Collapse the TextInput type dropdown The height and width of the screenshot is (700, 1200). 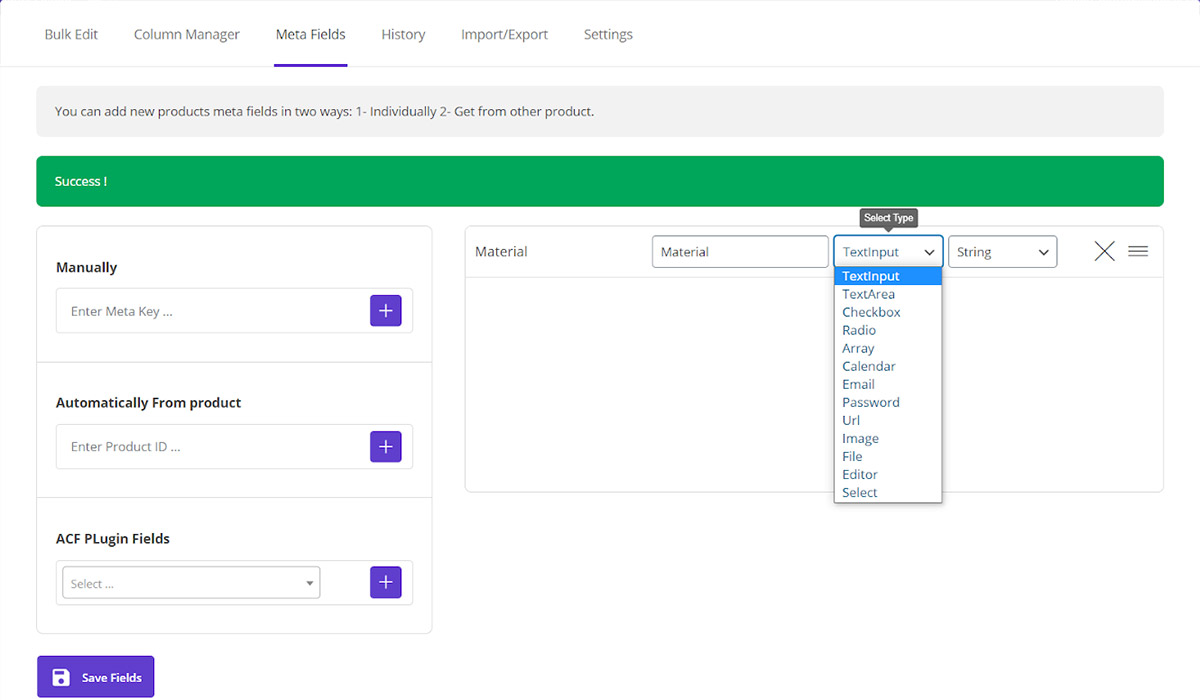pyautogui.click(x=888, y=252)
